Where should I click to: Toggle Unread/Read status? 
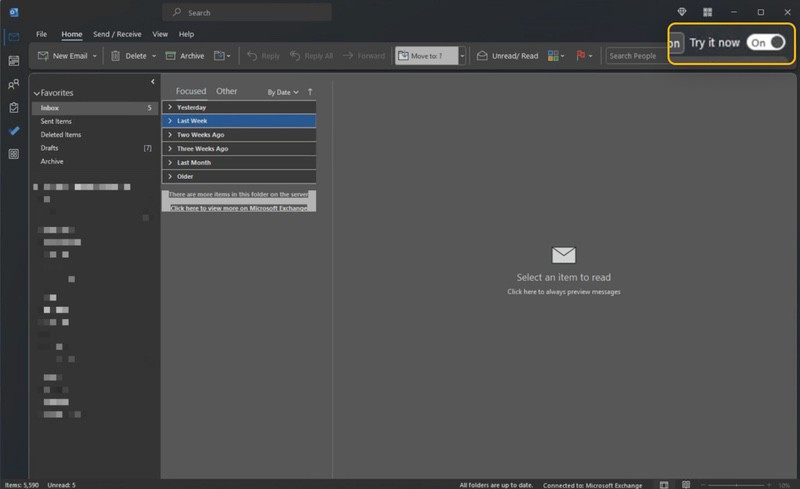(507, 56)
